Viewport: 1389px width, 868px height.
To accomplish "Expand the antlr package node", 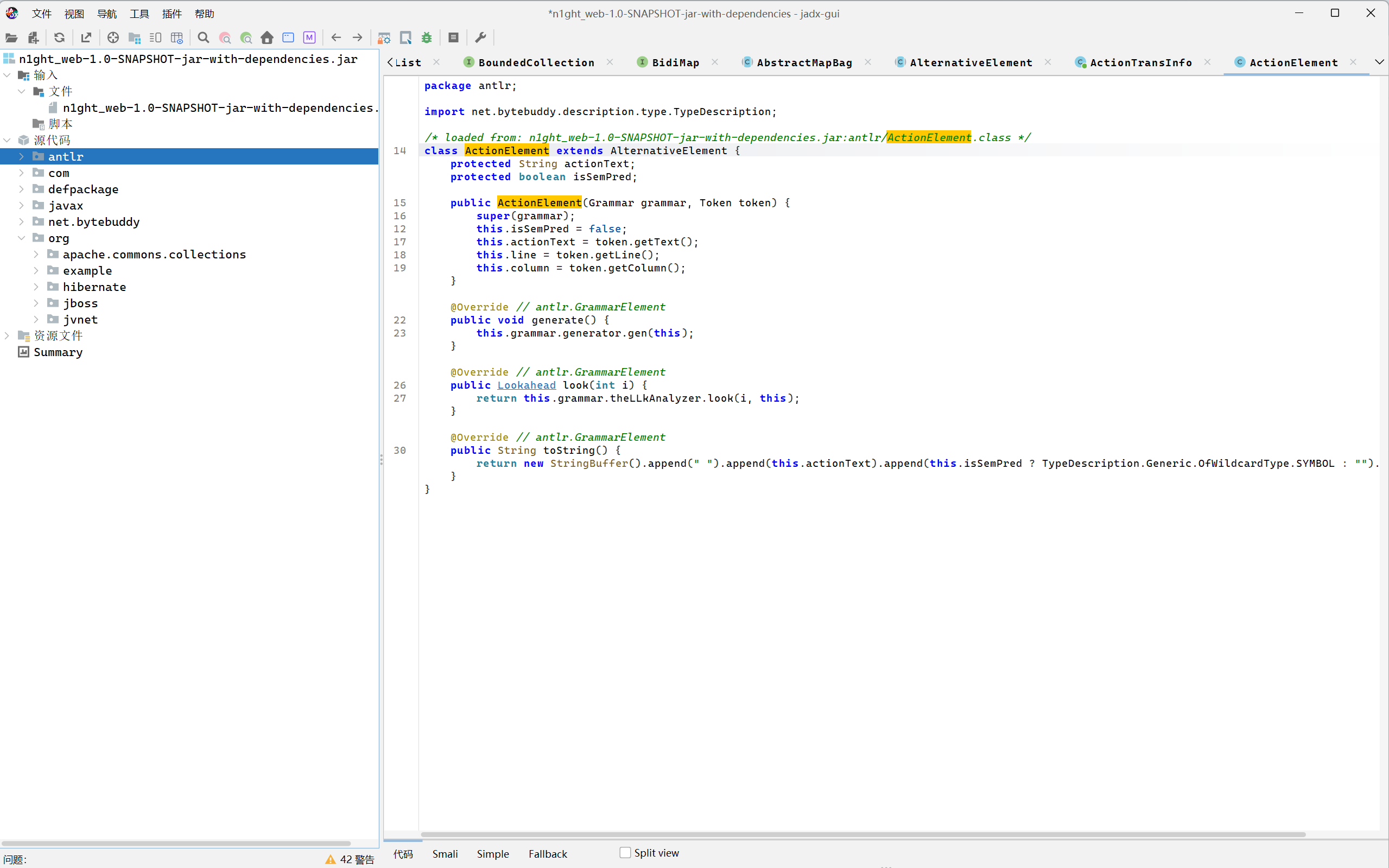I will coord(21,156).
